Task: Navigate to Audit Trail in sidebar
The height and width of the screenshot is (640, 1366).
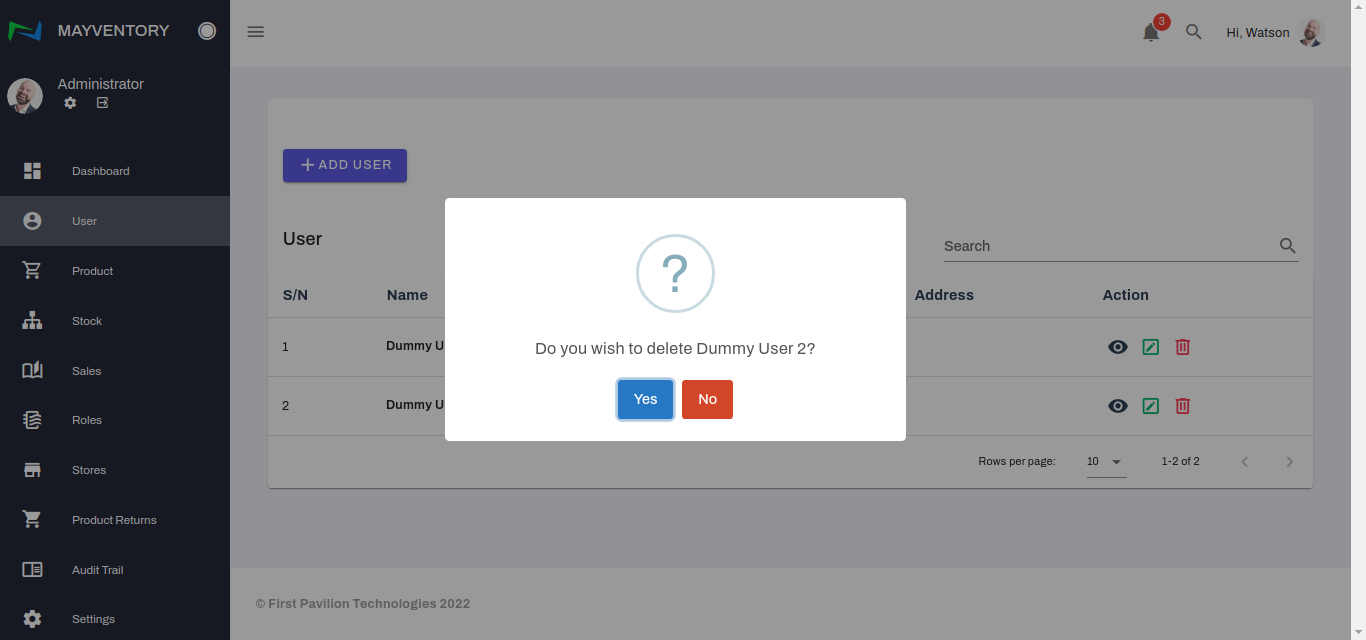Action: pos(97,570)
